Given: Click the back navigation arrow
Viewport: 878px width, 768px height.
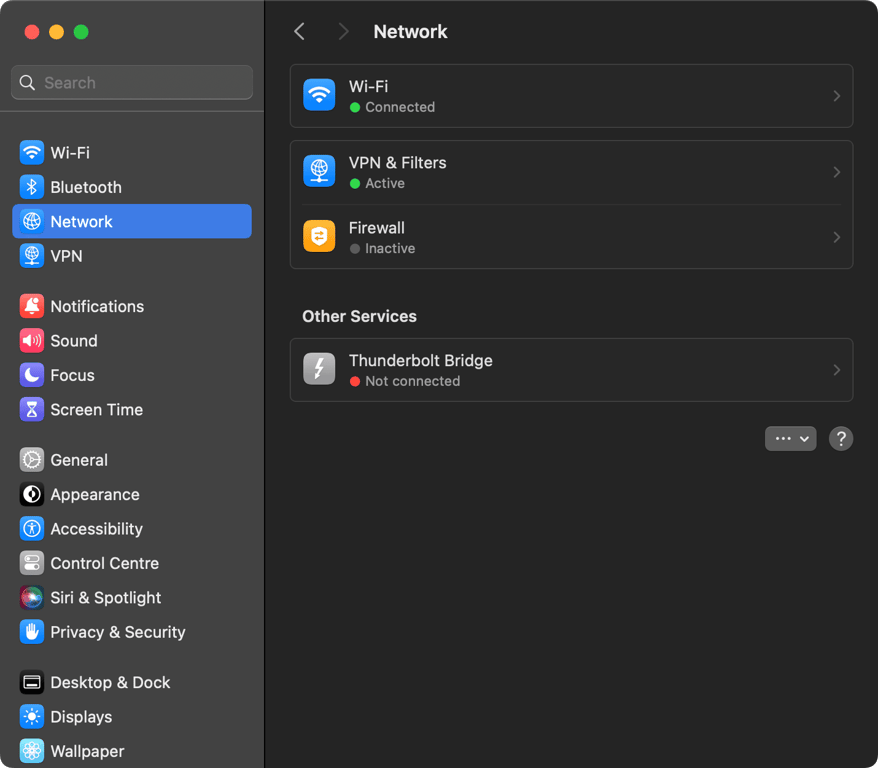Looking at the screenshot, I should click(299, 31).
